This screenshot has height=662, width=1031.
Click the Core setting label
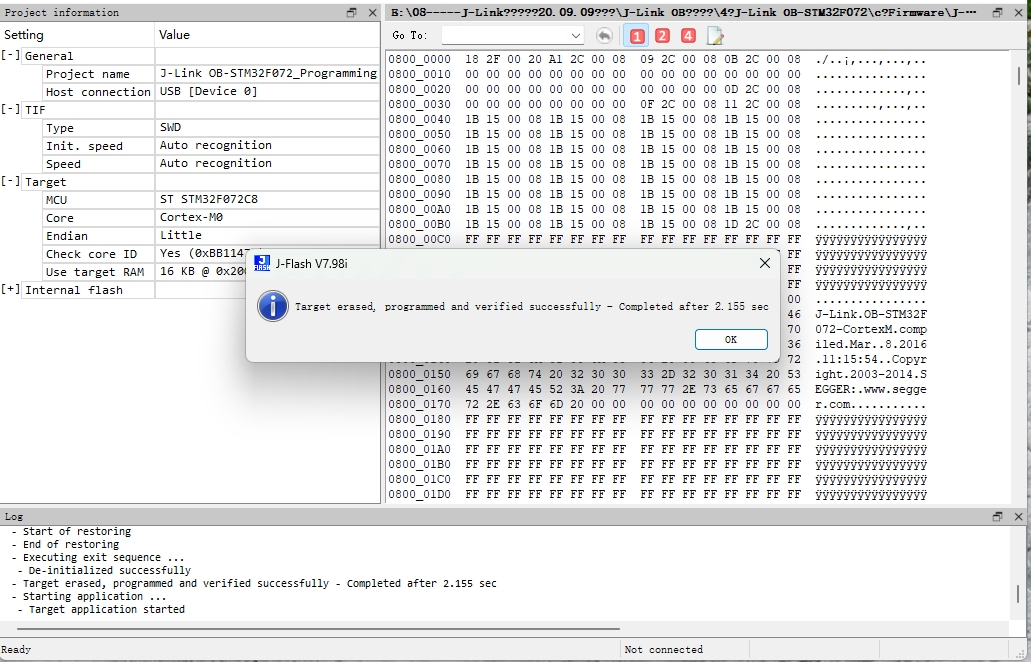pyautogui.click(x=59, y=218)
